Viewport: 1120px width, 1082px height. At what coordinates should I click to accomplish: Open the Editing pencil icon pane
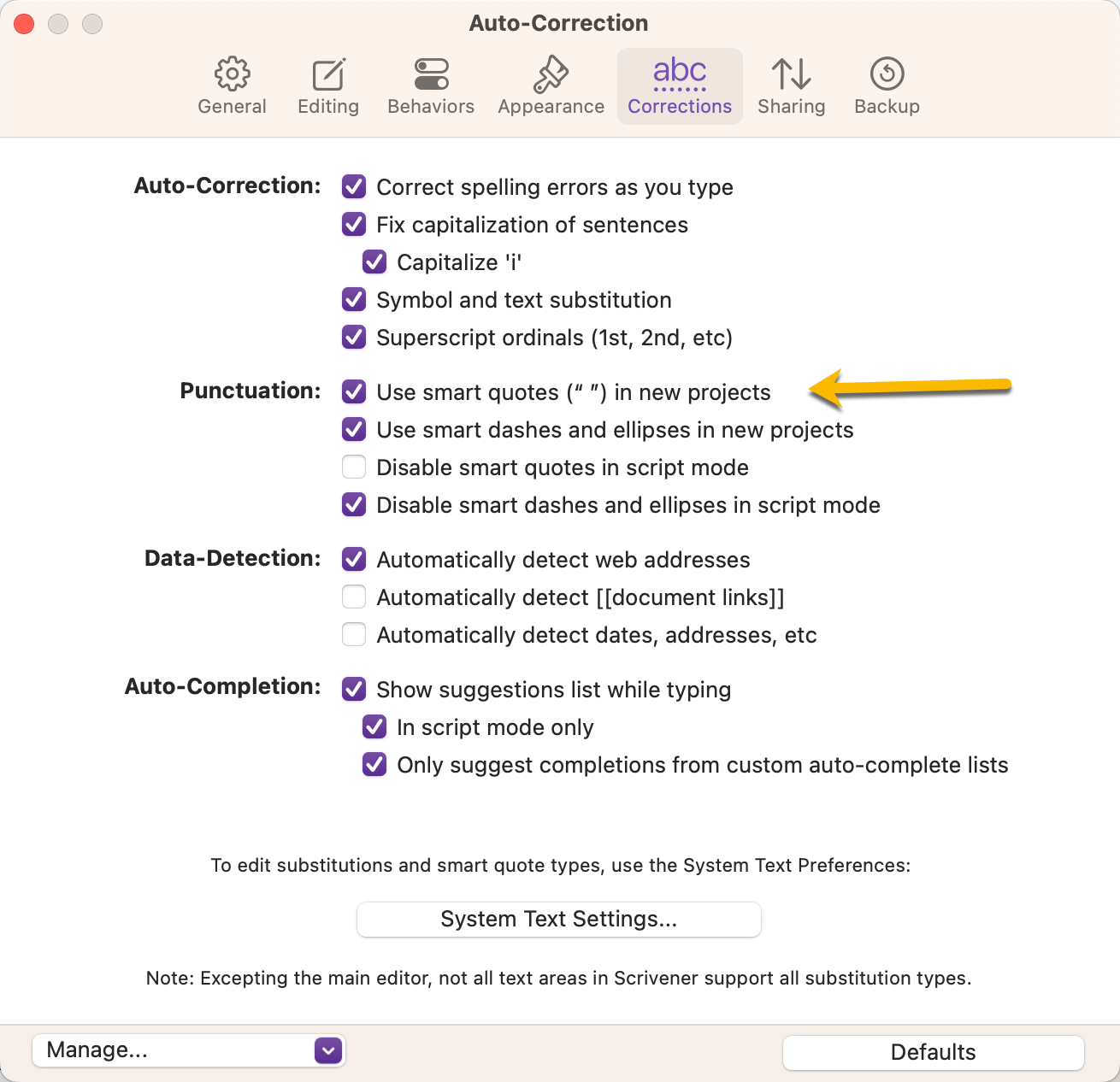click(x=328, y=74)
